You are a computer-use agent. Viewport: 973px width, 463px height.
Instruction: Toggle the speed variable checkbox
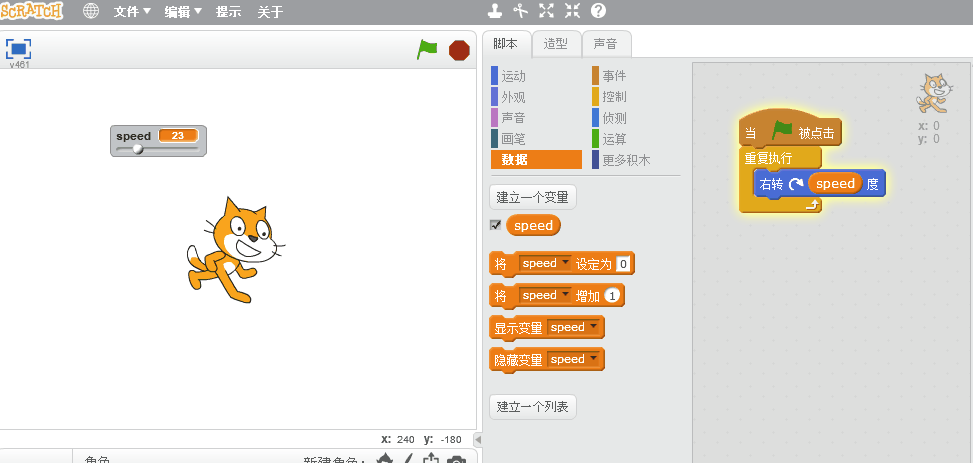tap(495, 225)
